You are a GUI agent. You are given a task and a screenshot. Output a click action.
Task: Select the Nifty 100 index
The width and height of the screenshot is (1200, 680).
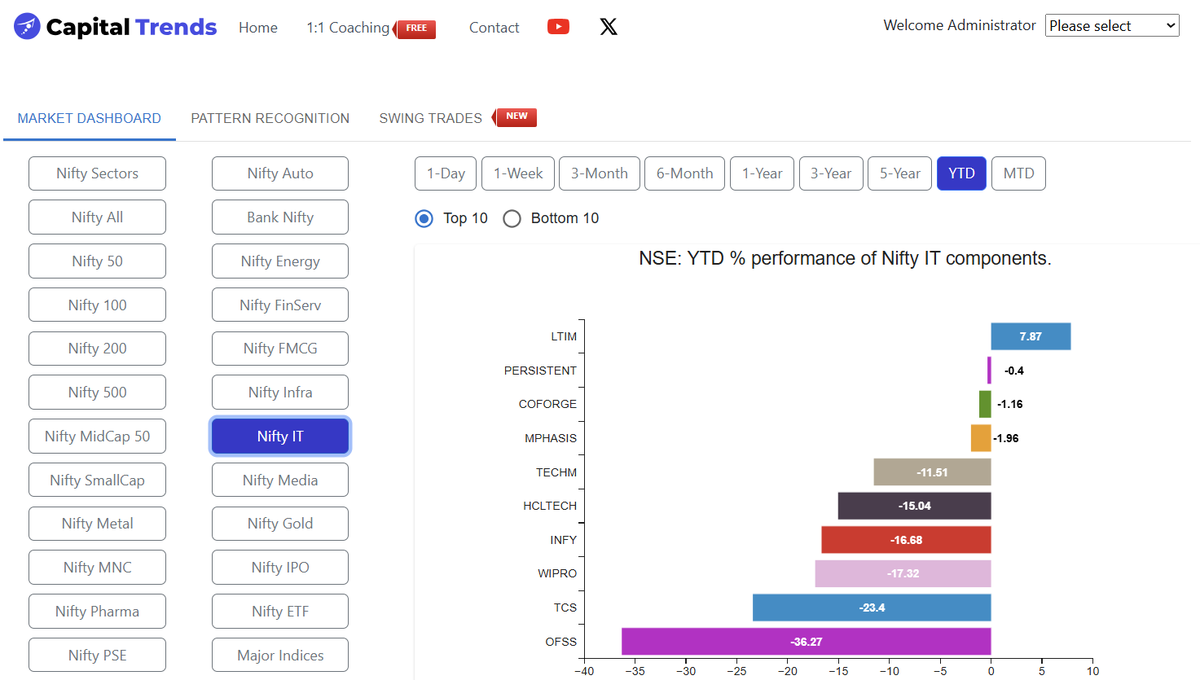pyautogui.click(x=97, y=305)
